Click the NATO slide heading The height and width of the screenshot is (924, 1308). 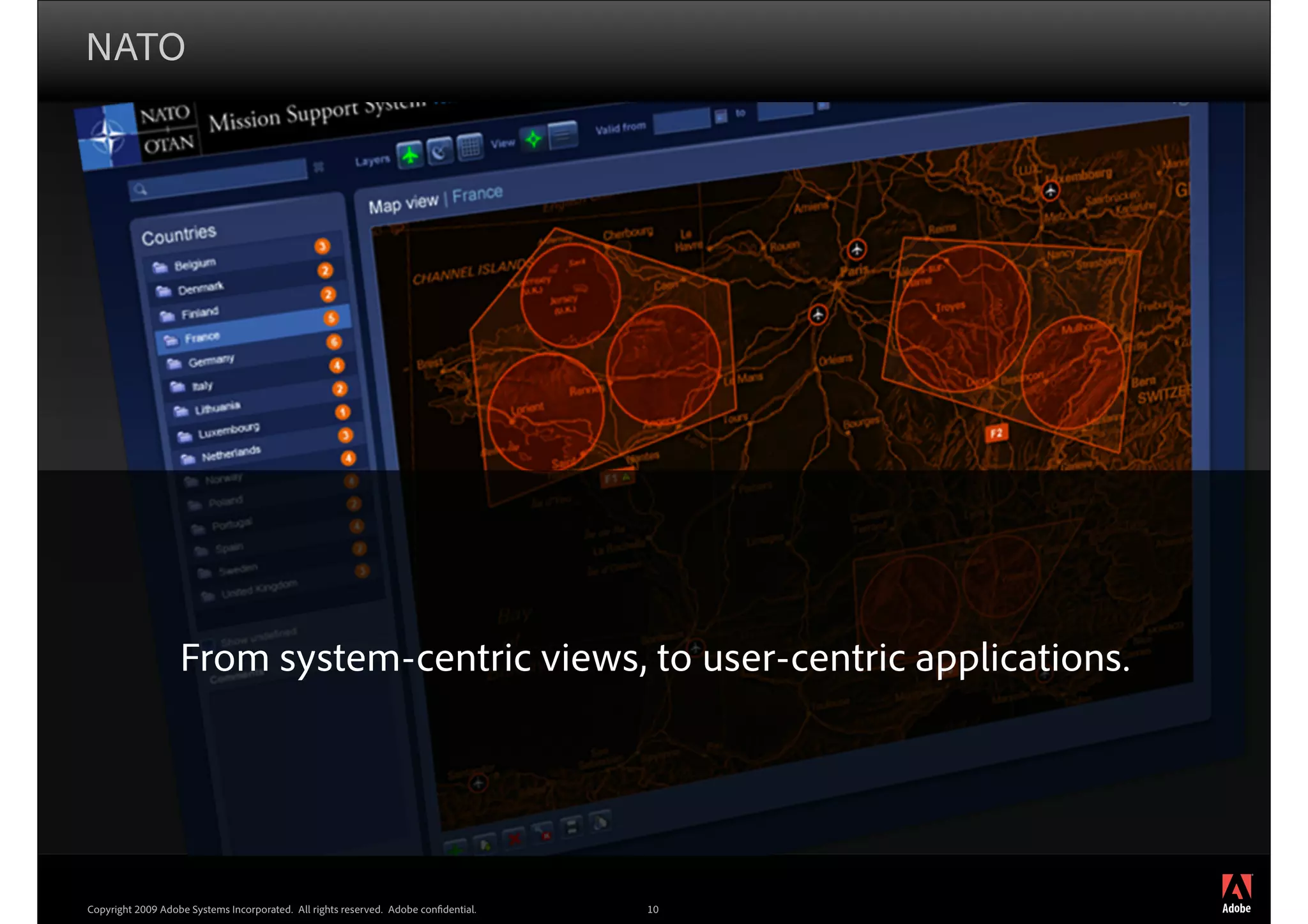(x=135, y=47)
